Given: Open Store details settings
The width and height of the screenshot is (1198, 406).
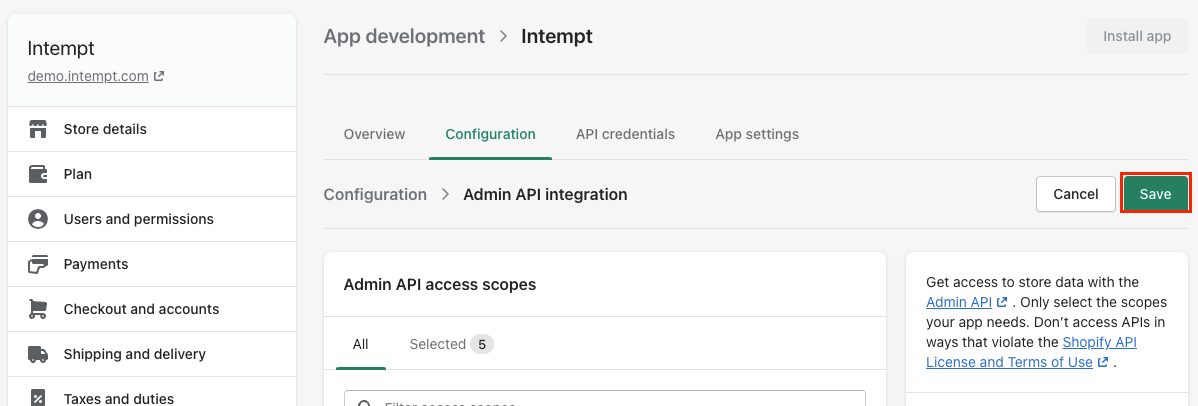Looking at the screenshot, I should coord(152,129).
